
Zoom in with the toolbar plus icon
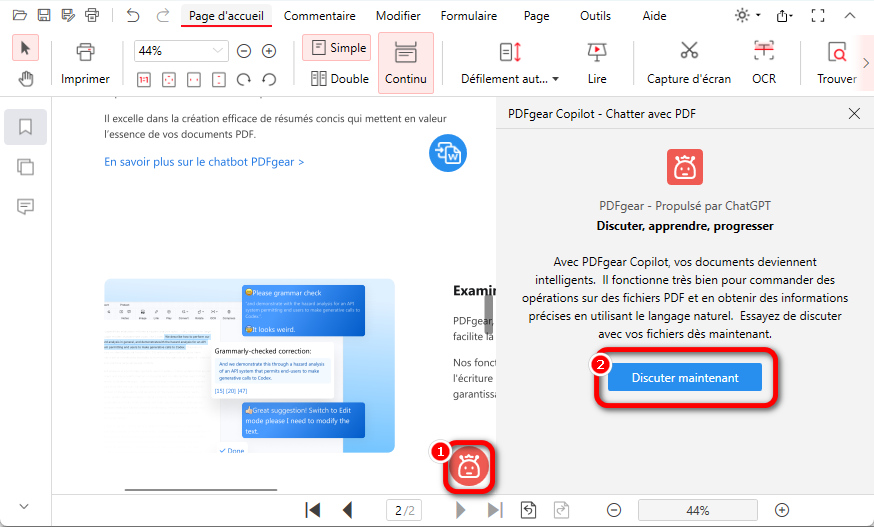point(269,51)
